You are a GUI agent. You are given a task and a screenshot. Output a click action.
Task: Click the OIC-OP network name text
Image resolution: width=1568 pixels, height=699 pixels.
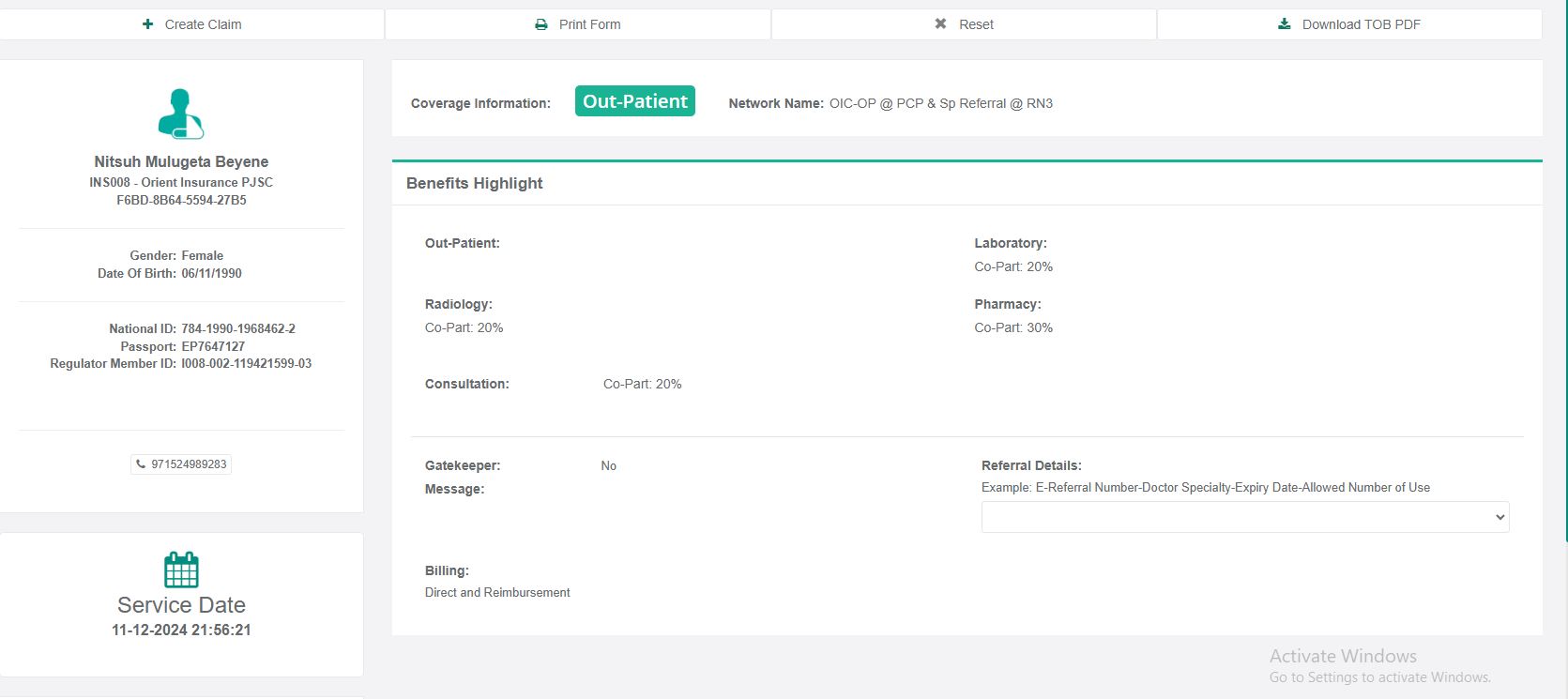click(940, 103)
